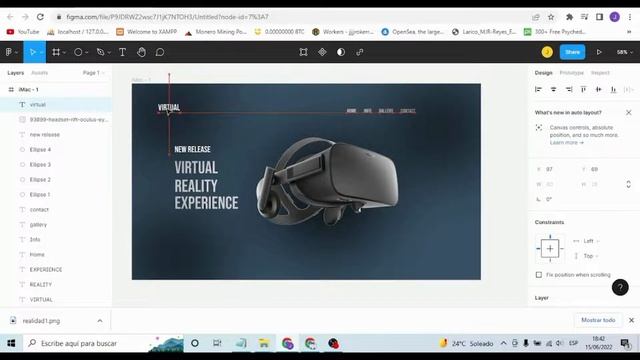The image size is (640, 360).
Task: Open the YouTube bookmark
Action: [x=23, y=31]
